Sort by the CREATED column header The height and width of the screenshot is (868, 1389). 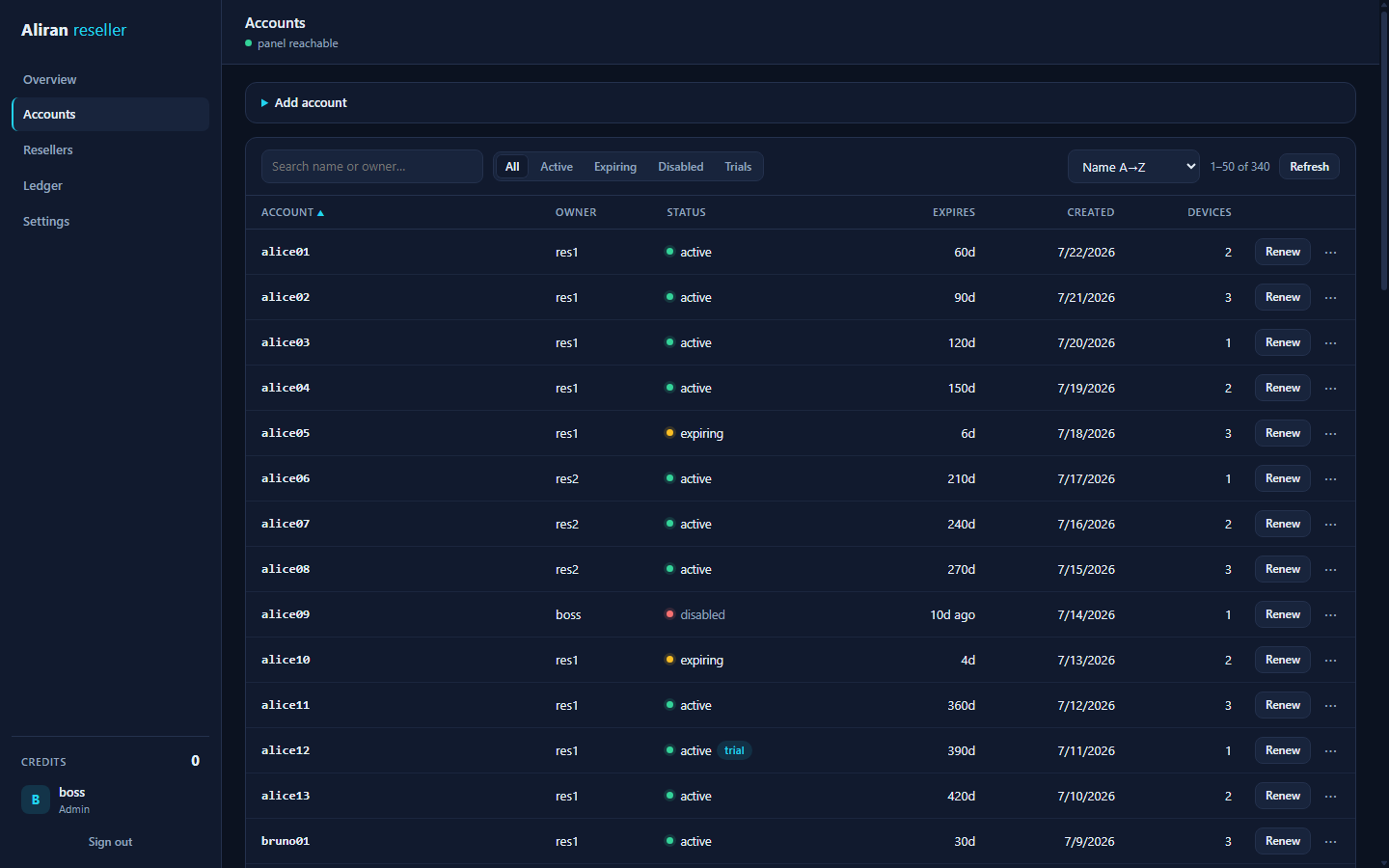pos(1091,212)
